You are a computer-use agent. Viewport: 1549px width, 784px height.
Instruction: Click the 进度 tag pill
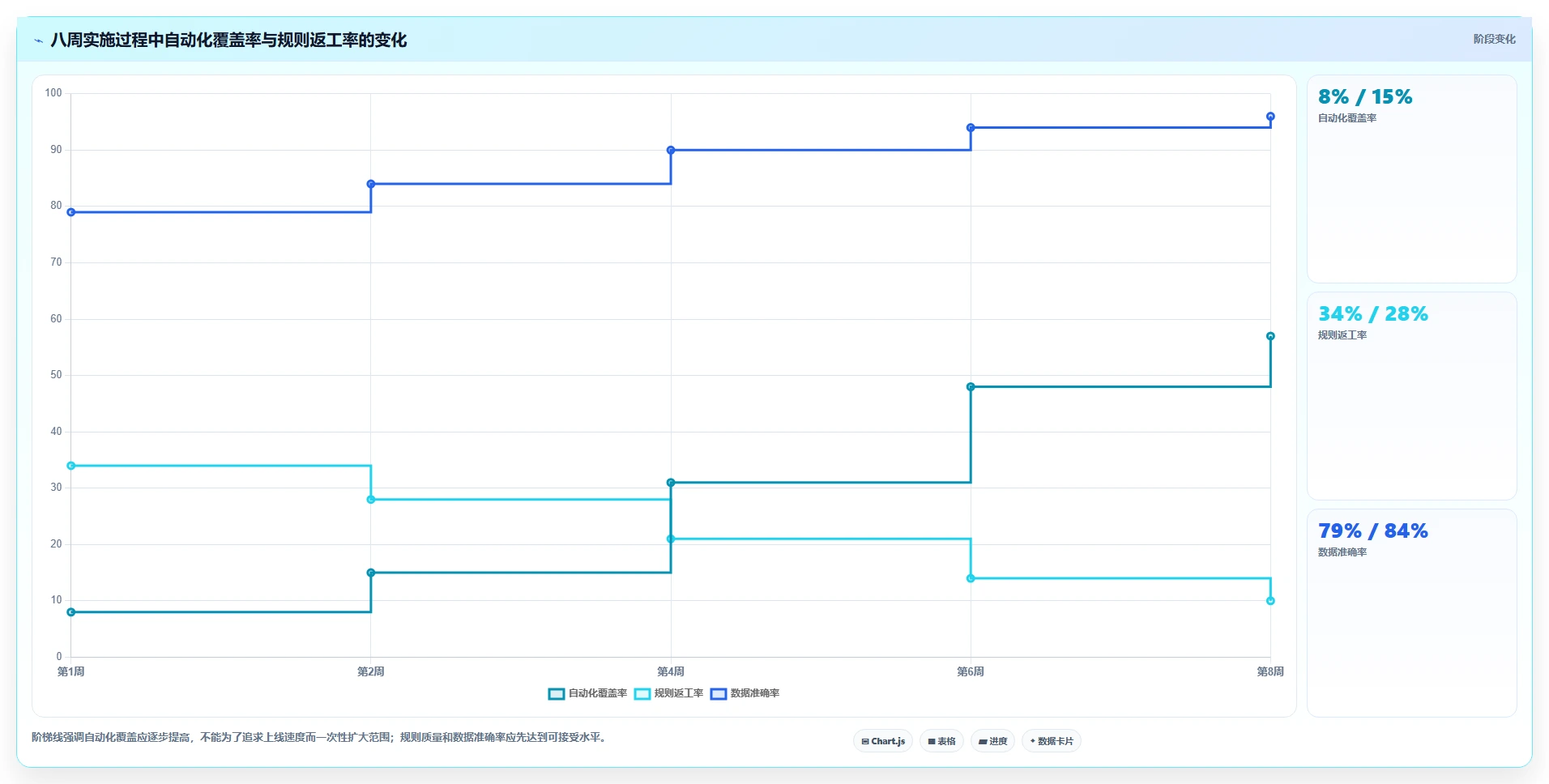(992, 741)
